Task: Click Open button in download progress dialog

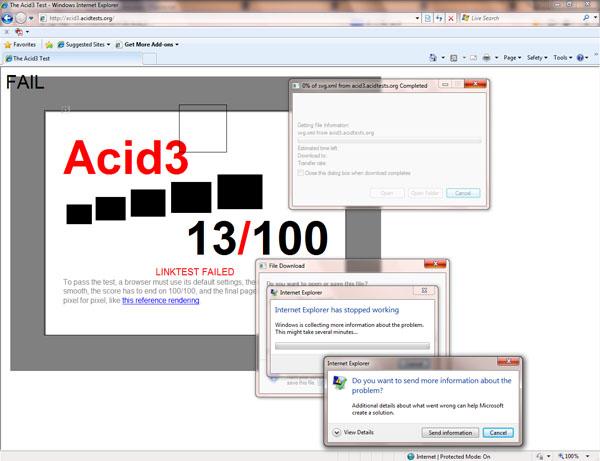Action: pyautogui.click(x=387, y=193)
